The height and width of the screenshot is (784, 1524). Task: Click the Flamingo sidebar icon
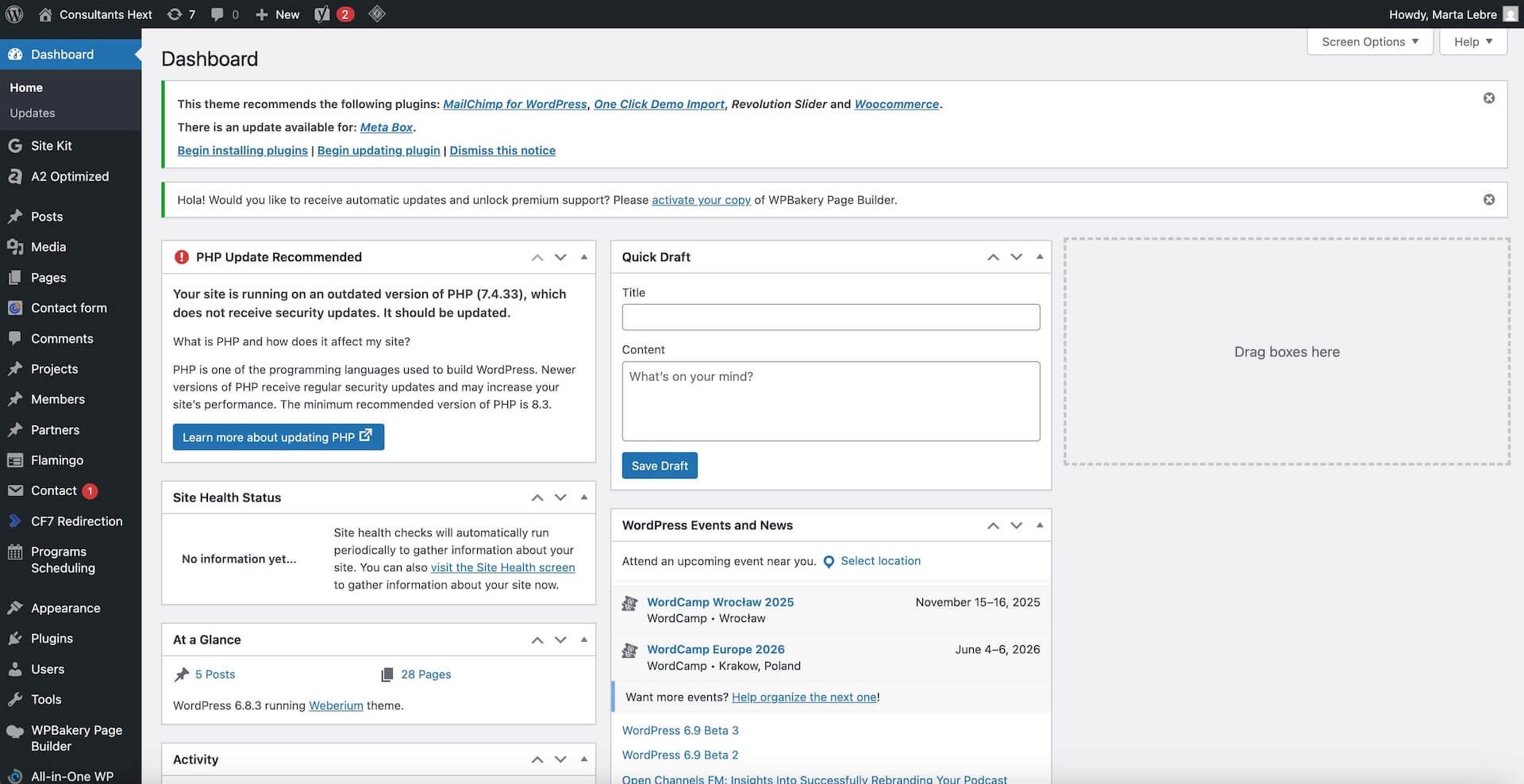tap(16, 459)
